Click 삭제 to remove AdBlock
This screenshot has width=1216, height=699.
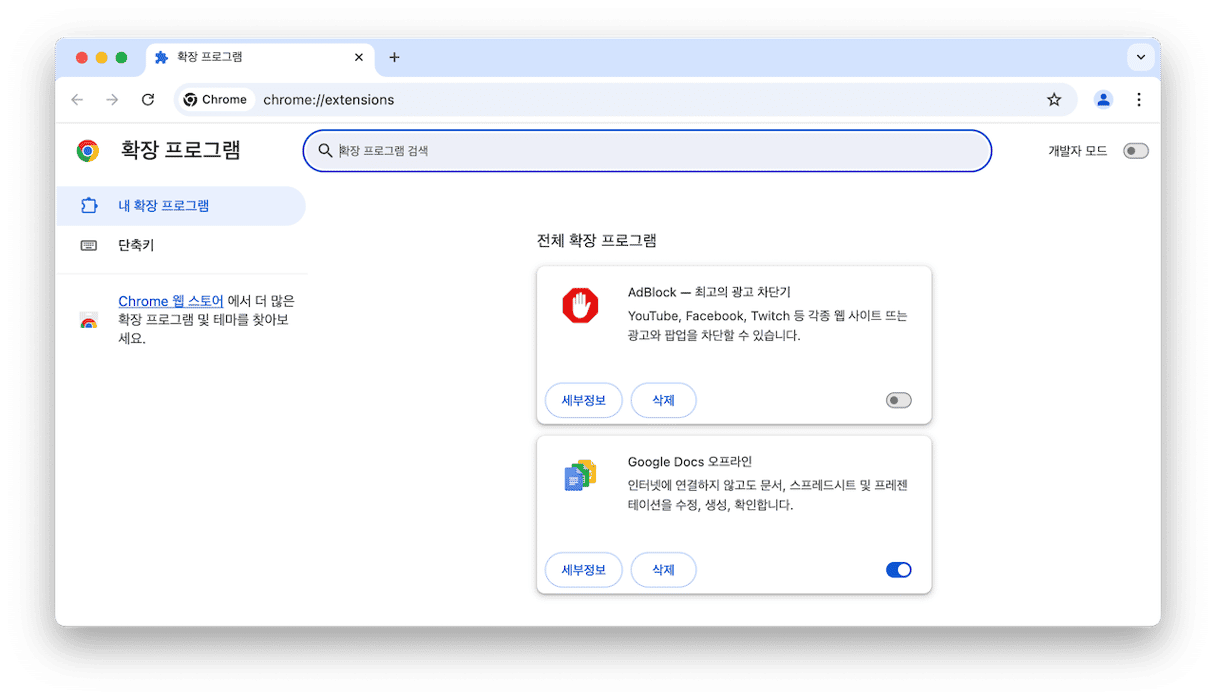664,401
